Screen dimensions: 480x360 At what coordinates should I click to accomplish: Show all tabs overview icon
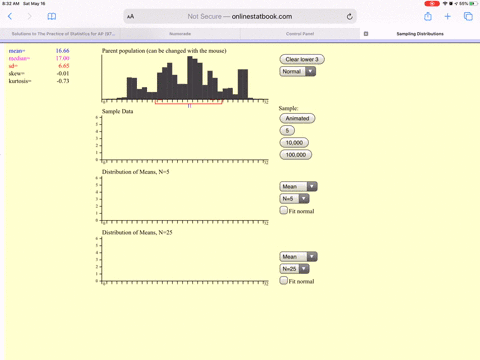click(468, 16)
